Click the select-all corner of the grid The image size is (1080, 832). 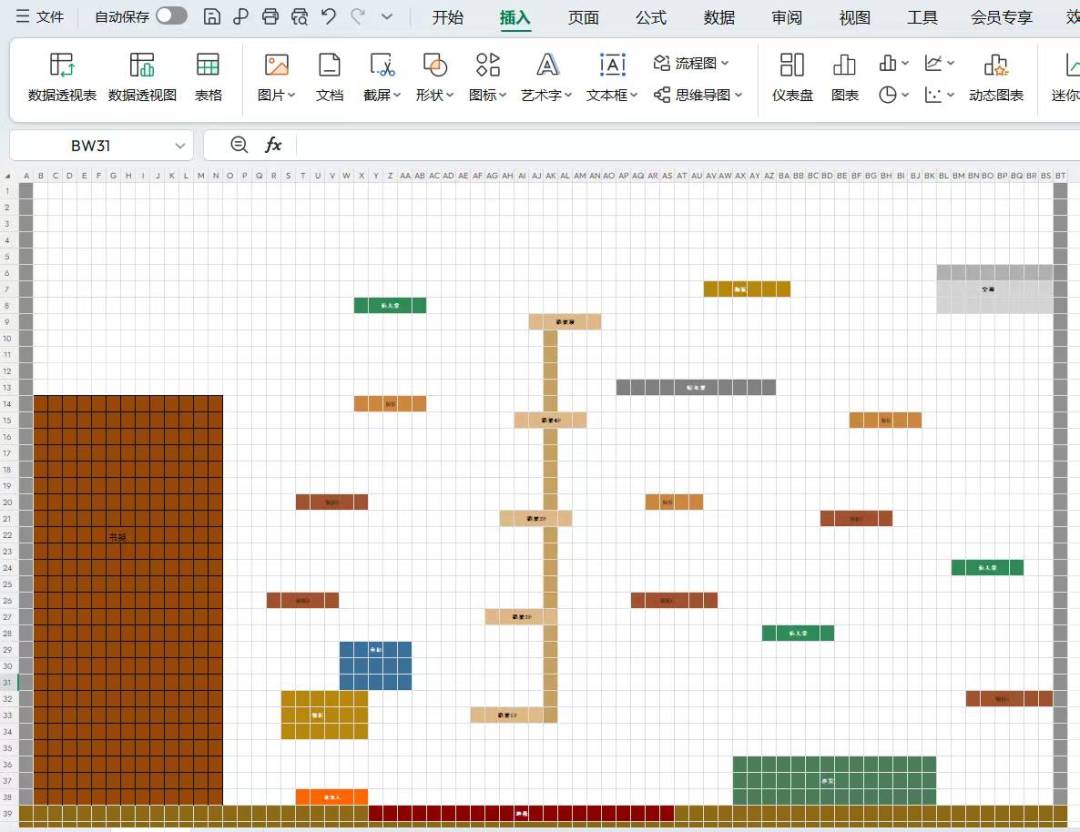click(x=8, y=176)
